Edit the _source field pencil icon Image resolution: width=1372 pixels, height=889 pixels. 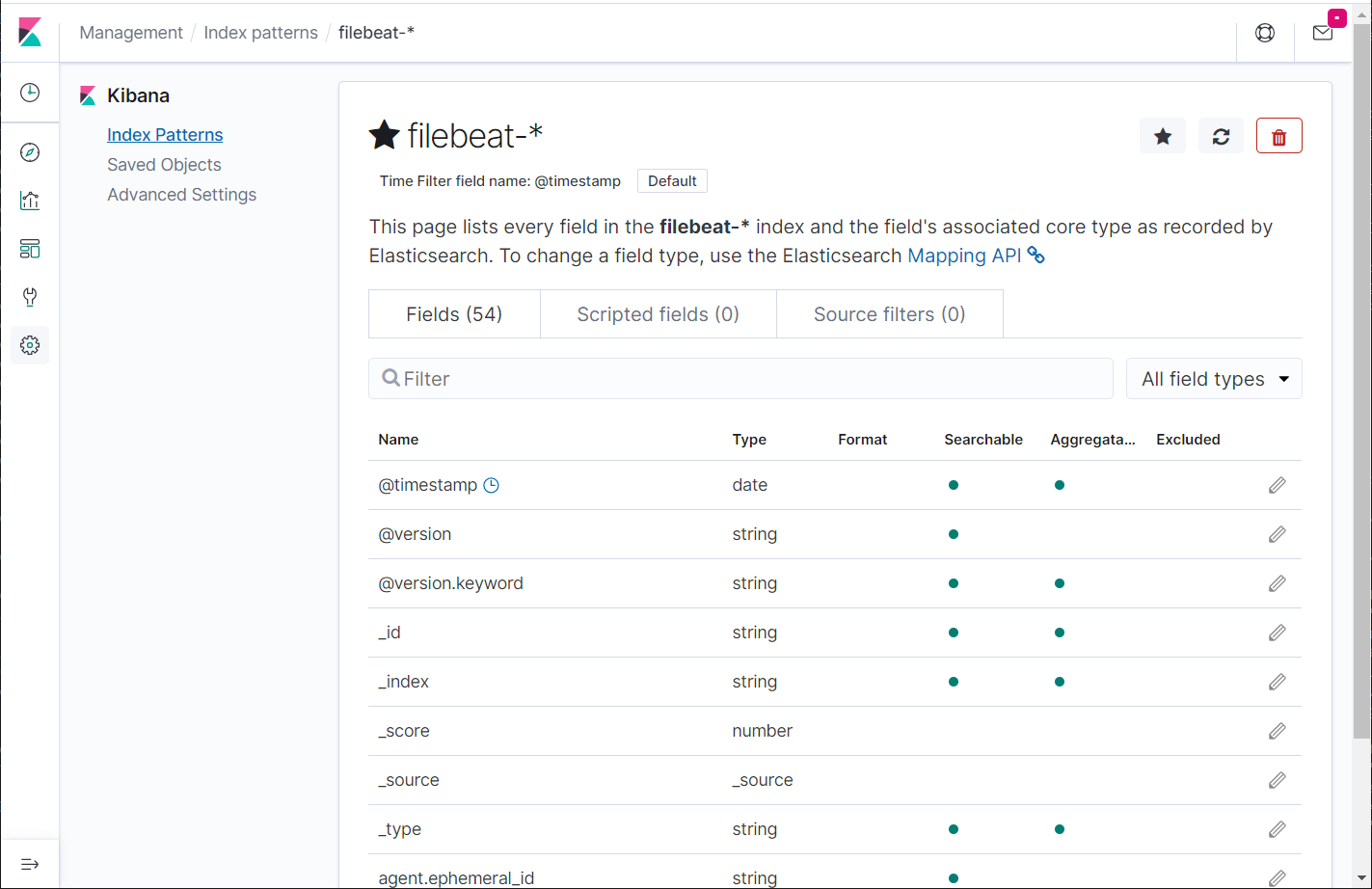click(x=1278, y=780)
